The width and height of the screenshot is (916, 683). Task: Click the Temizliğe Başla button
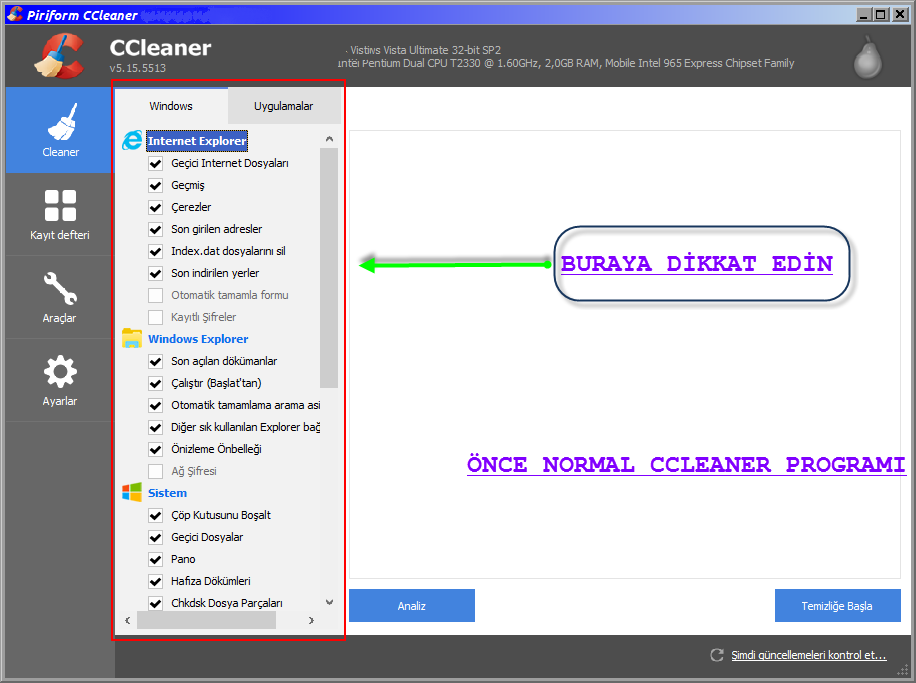(837, 605)
